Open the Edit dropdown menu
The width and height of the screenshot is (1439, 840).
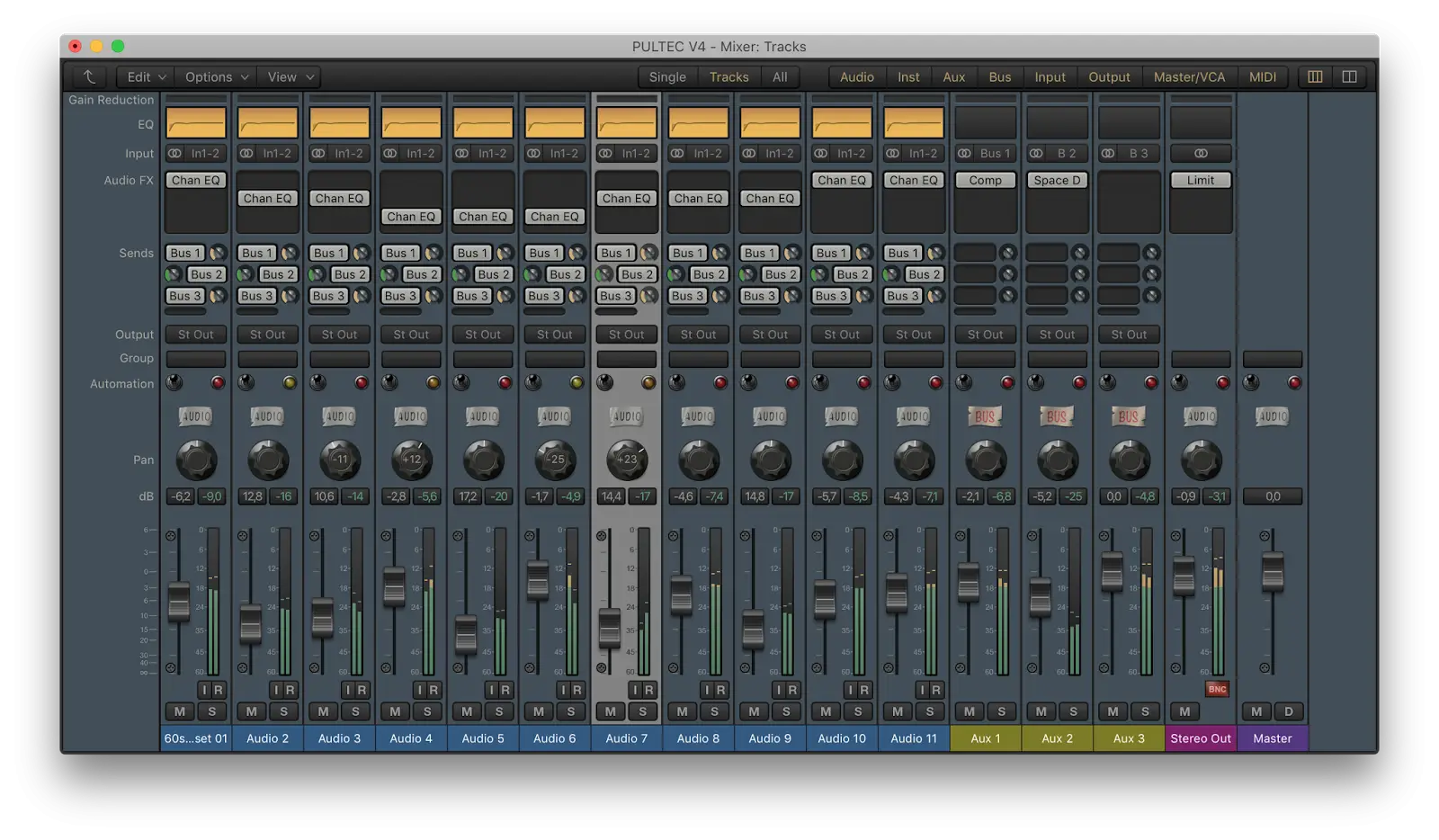tap(146, 76)
